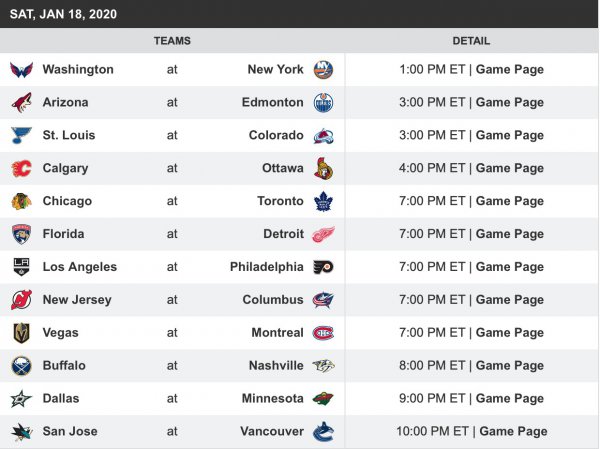Click the Montreal Canadiens logo
This screenshot has height=449, width=600.
pos(323,333)
